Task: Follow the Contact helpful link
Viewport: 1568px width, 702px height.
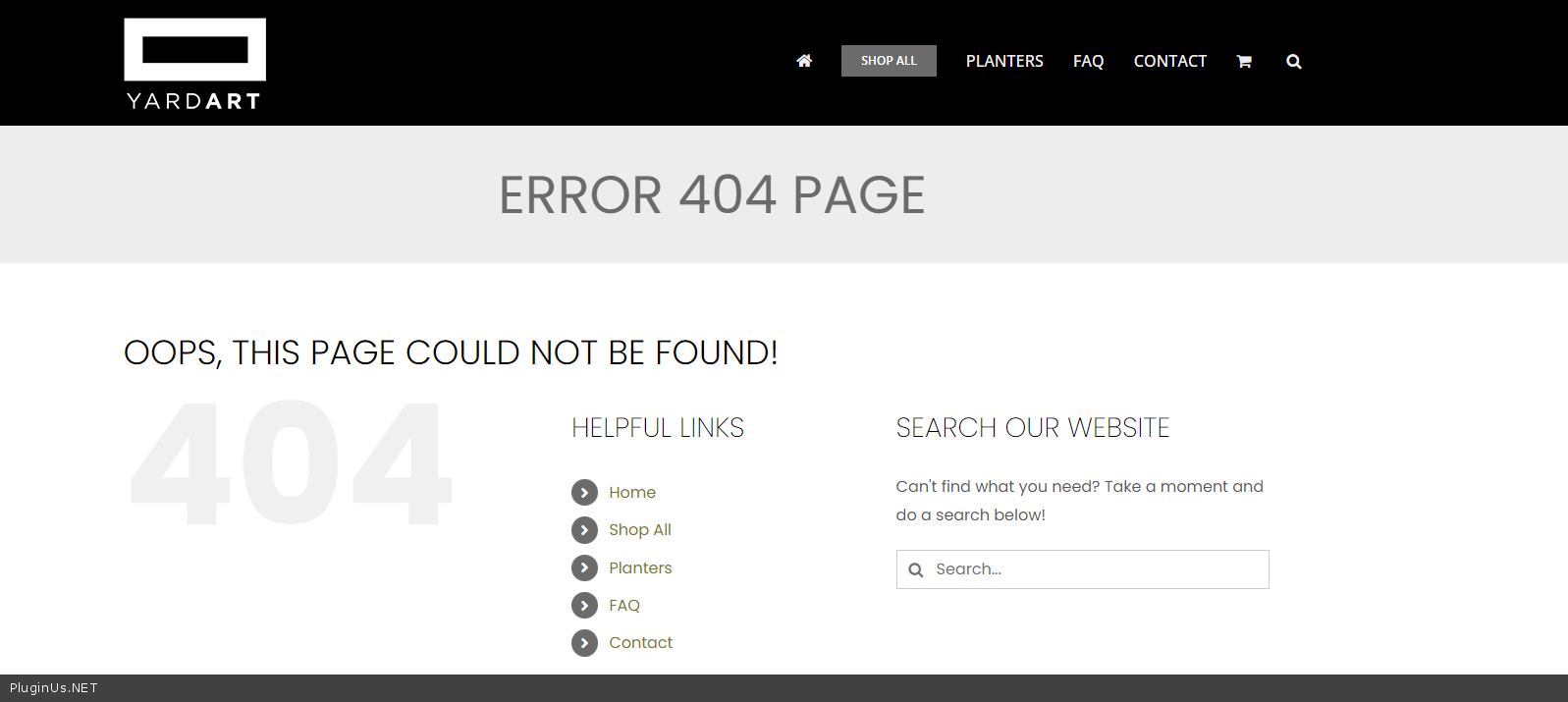Action: [641, 643]
